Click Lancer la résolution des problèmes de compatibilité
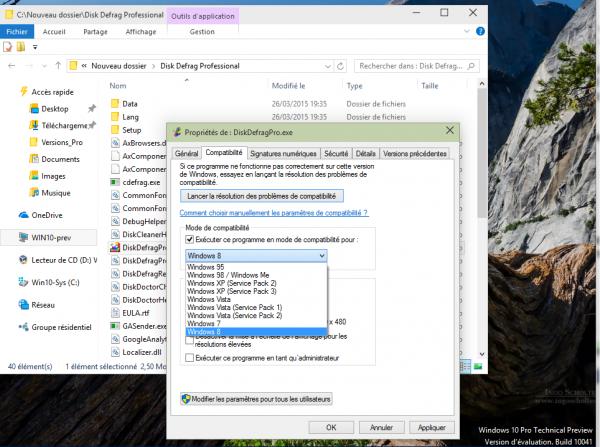This screenshot has width=600, height=447. pyautogui.click(x=262, y=196)
